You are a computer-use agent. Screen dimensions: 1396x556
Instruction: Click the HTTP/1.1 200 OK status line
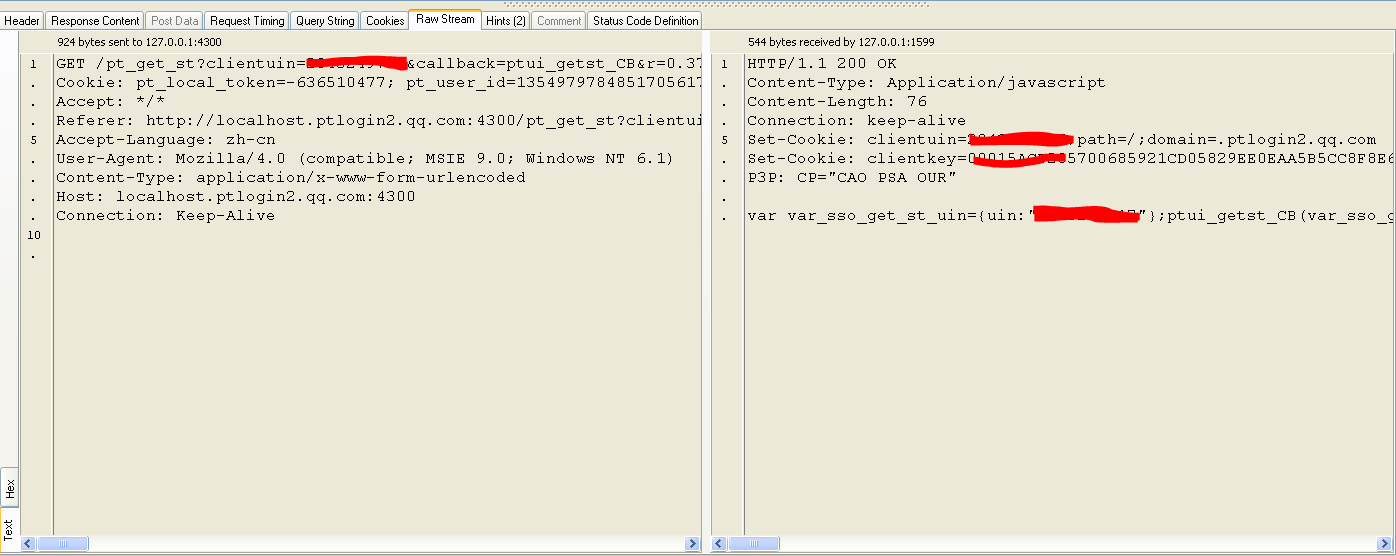(821, 64)
